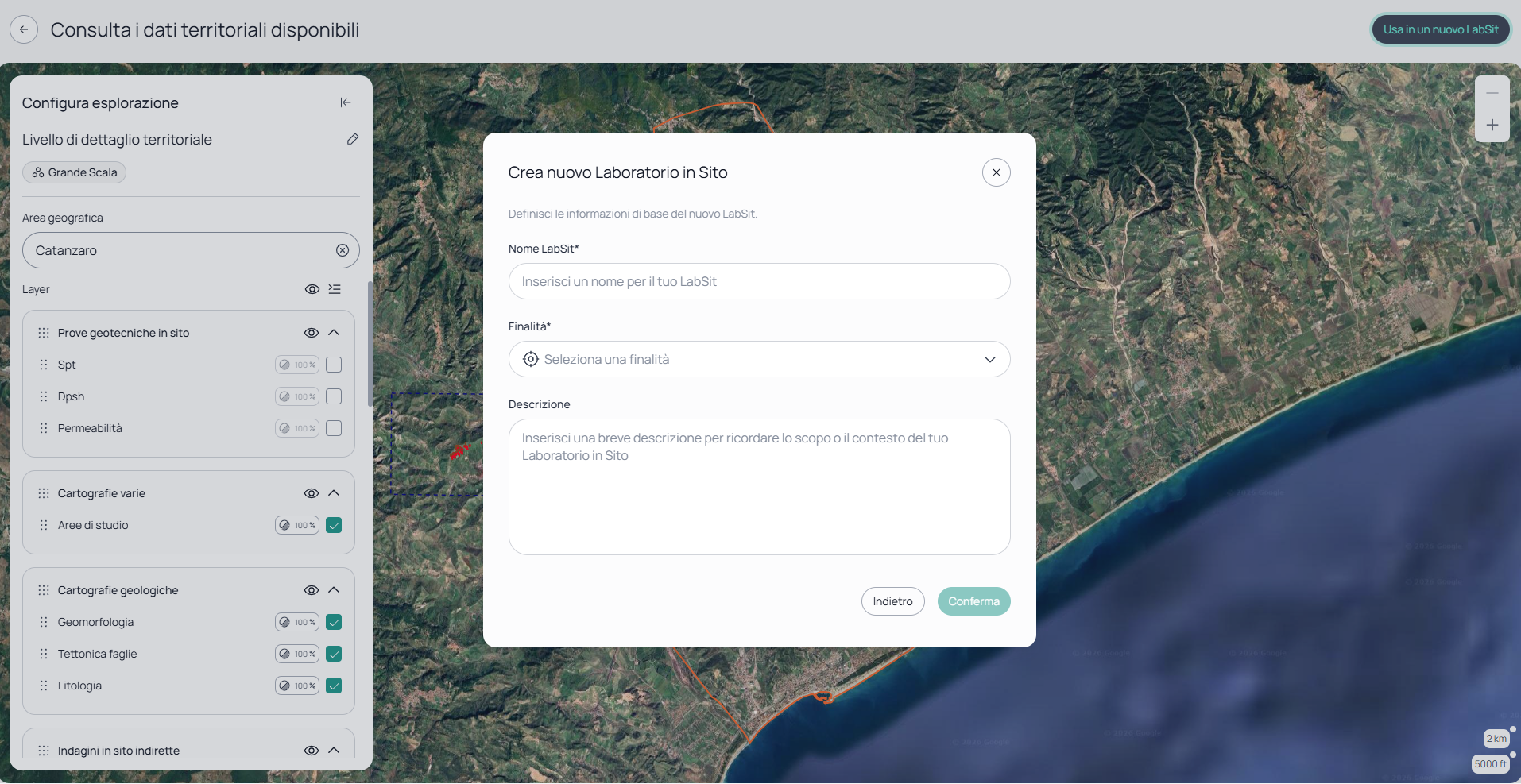Uncheck the Litologia layer
This screenshot has height=784, width=1521.
pyautogui.click(x=334, y=686)
